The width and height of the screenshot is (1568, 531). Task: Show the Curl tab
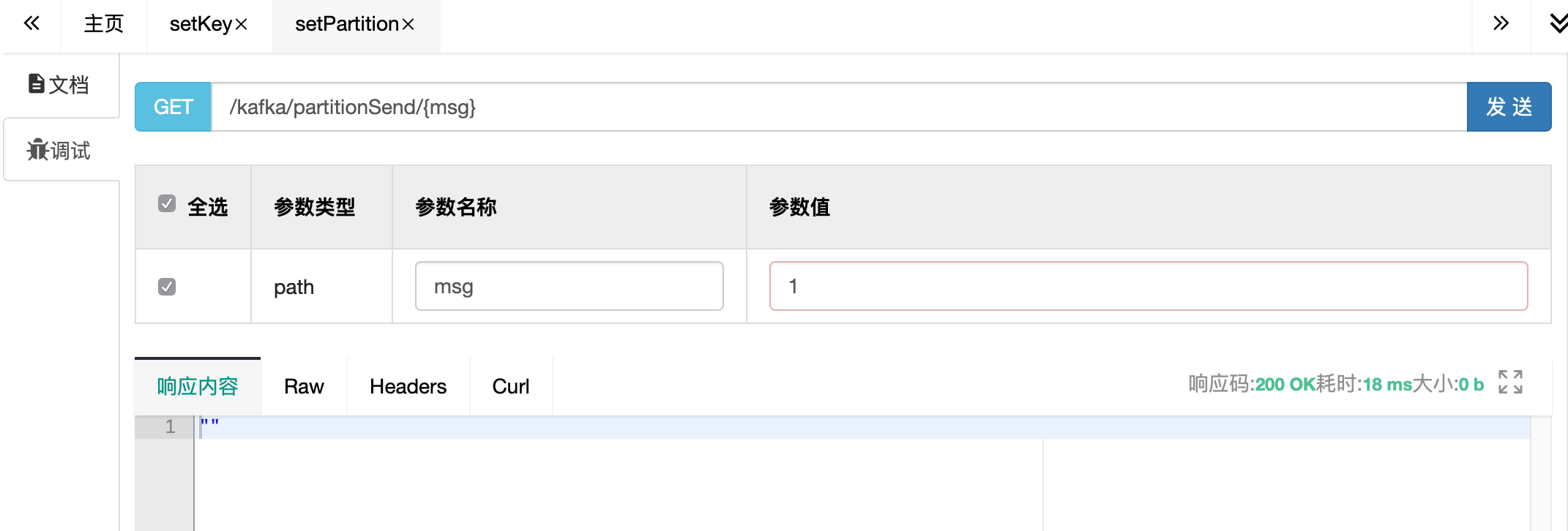(x=510, y=386)
